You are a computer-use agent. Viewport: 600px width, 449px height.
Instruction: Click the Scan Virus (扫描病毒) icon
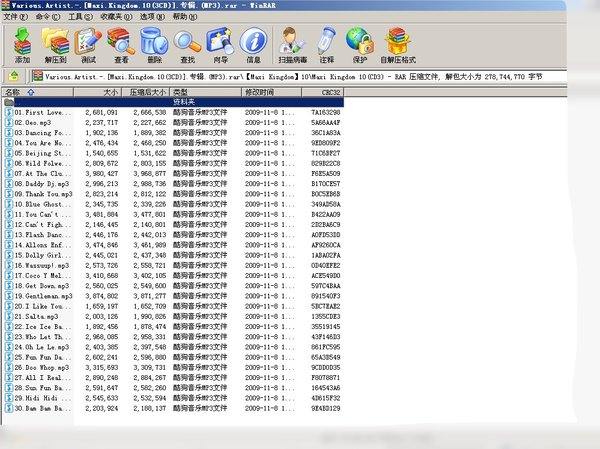pos(292,45)
